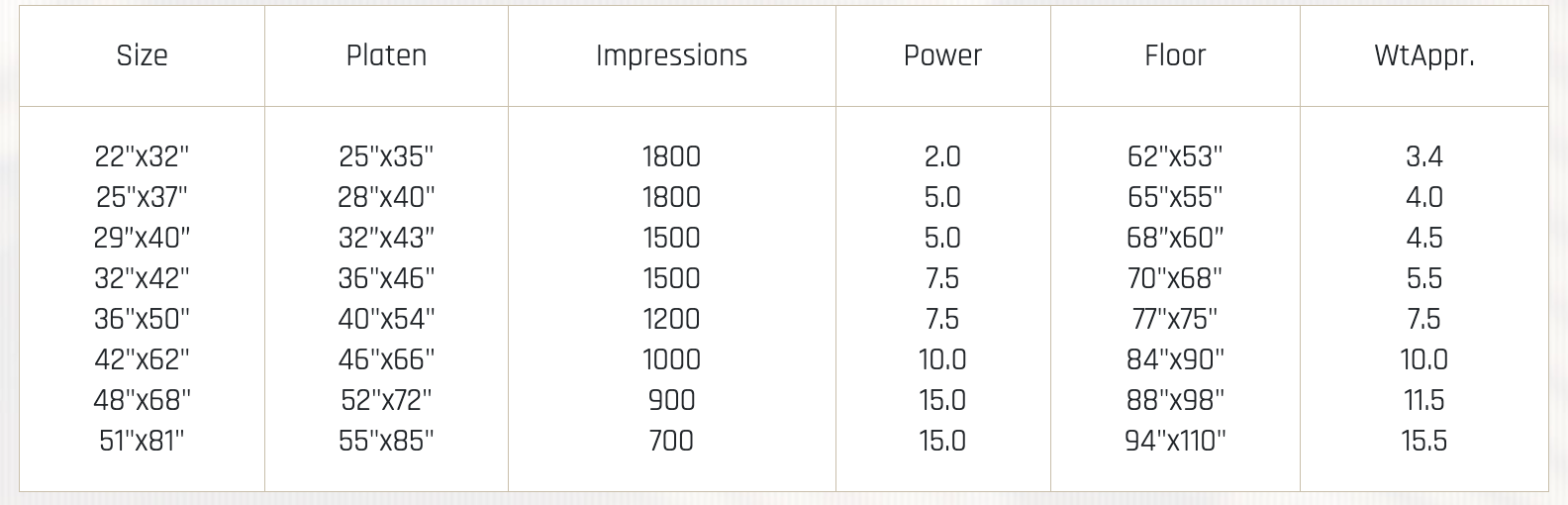The height and width of the screenshot is (505, 1568).
Task: Click the Size column header
Action: tap(142, 55)
